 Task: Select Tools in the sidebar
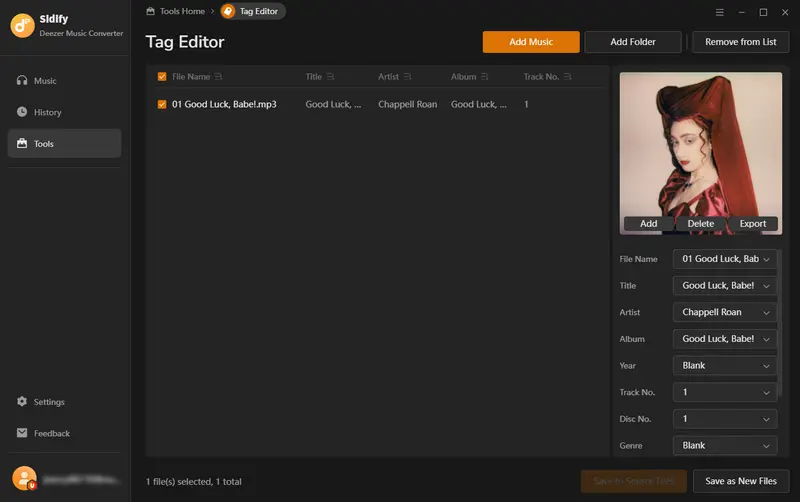(64, 143)
